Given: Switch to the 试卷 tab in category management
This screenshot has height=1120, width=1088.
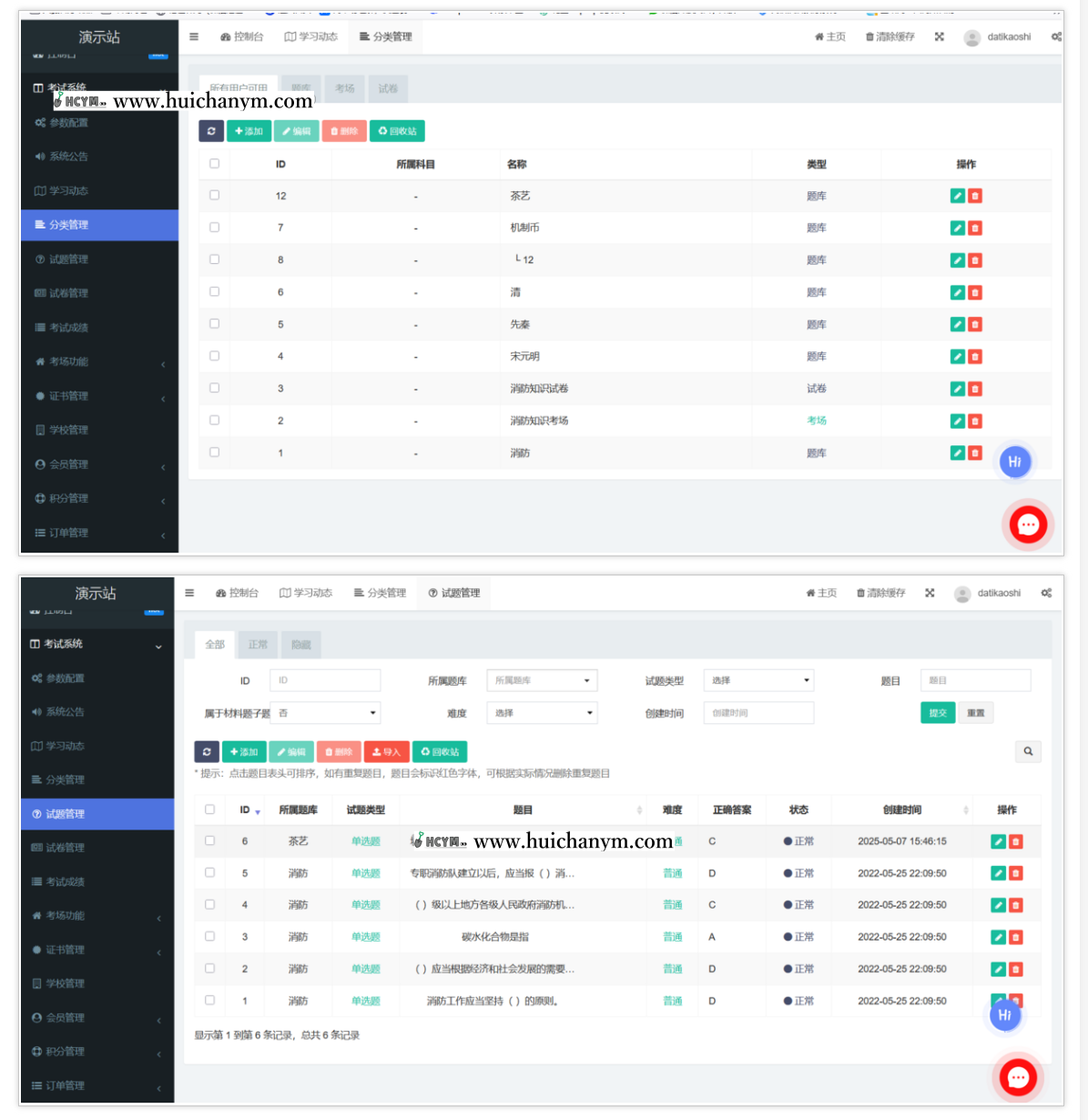Looking at the screenshot, I should (x=388, y=88).
